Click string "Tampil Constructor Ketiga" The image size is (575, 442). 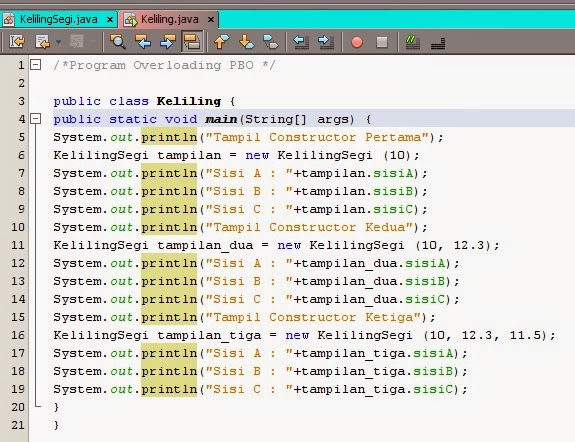click(x=313, y=317)
